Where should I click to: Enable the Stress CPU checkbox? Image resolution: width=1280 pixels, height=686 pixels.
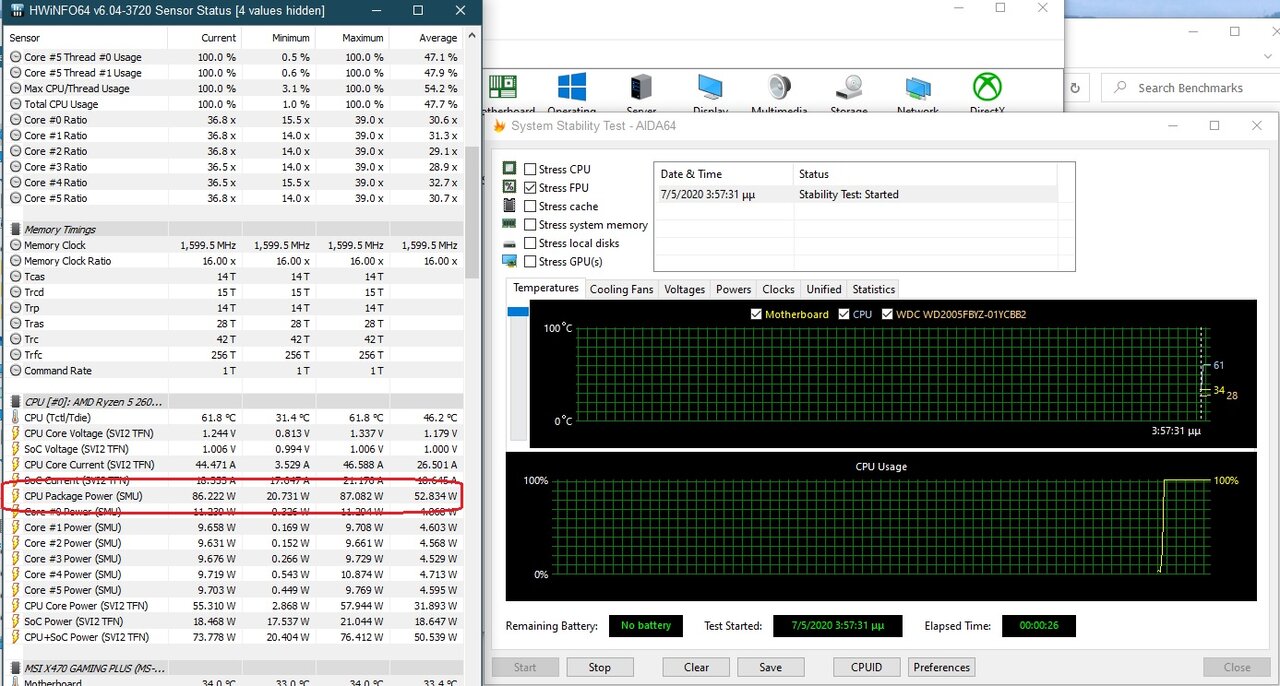(530, 169)
